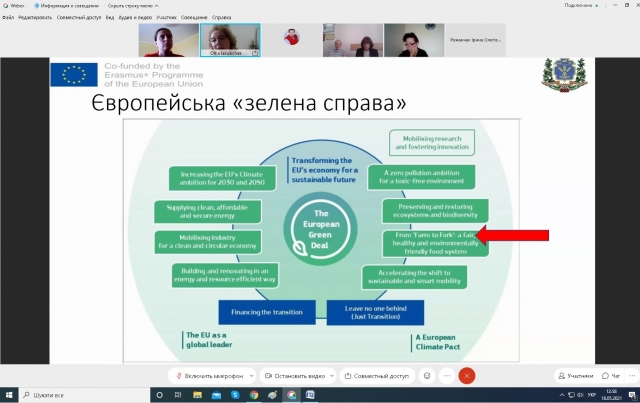The width and height of the screenshot is (640, 403).
Task: Click the university crest emblem on slide
Action: pyautogui.click(x=565, y=75)
